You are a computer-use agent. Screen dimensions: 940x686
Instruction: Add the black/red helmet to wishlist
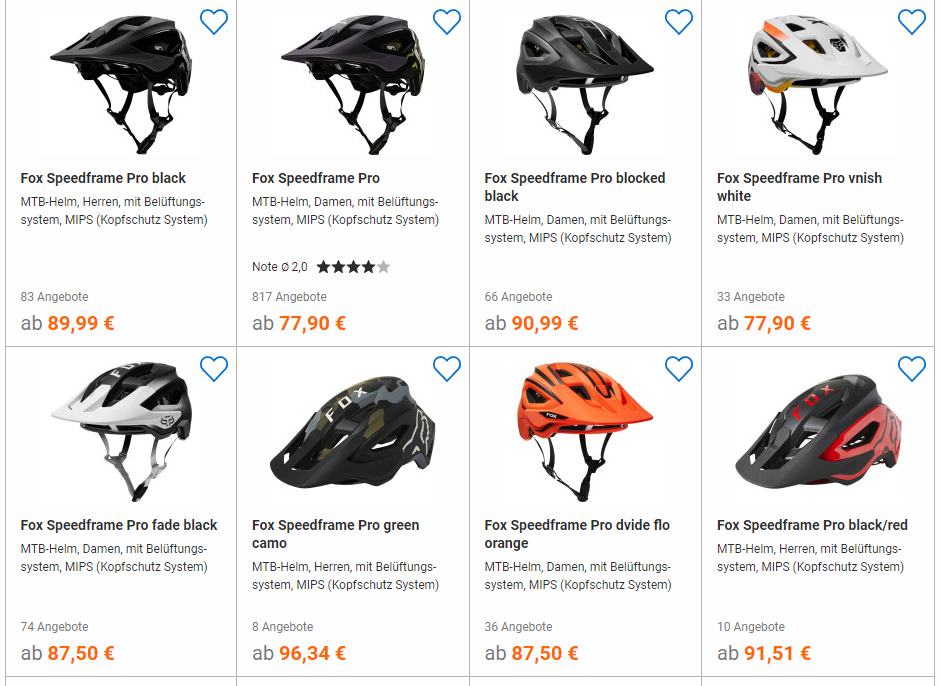point(911,369)
